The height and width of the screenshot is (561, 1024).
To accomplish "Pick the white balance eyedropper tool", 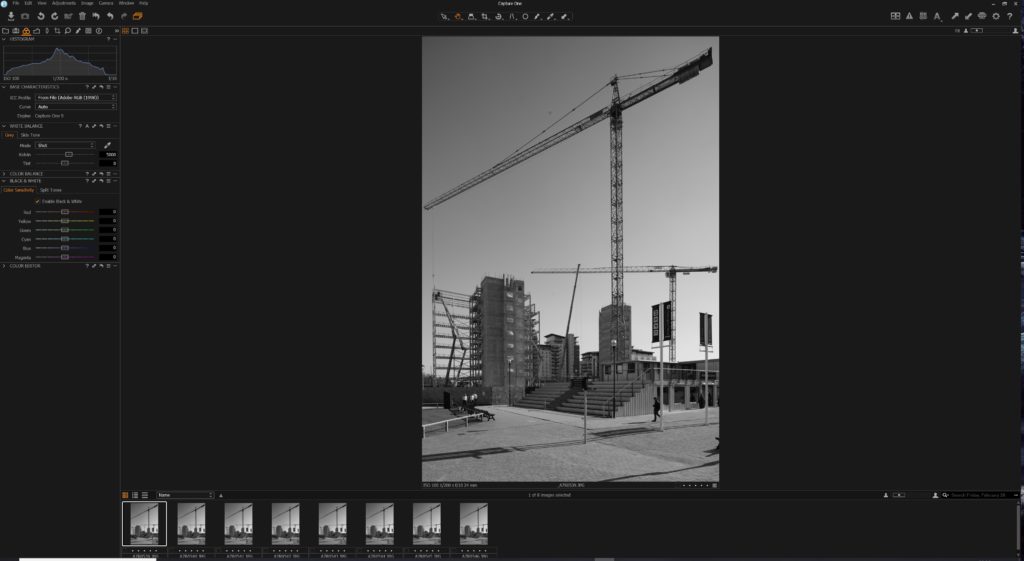I will pyautogui.click(x=107, y=145).
